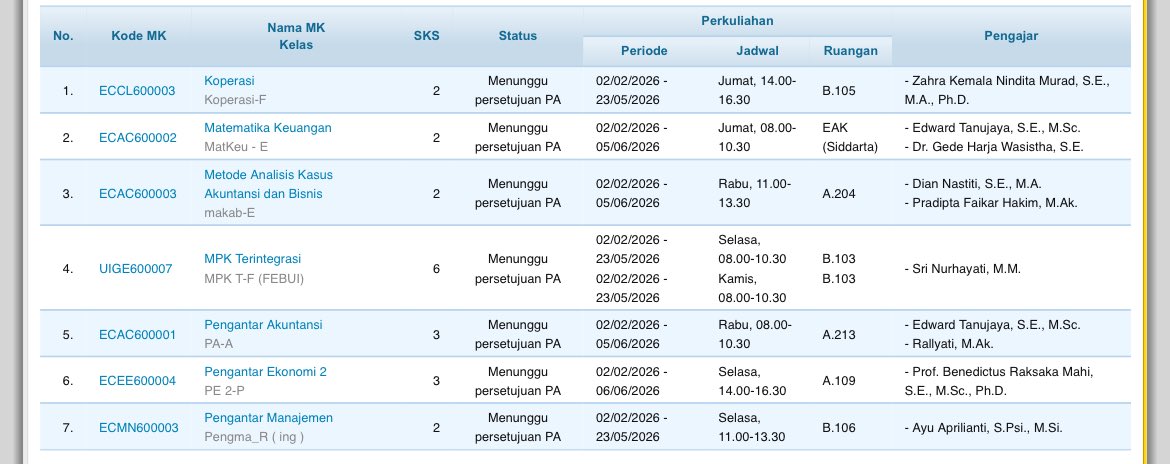Click schedule Jumat, 08.00-10.30
This screenshot has height=464, width=1170.
tap(757, 138)
